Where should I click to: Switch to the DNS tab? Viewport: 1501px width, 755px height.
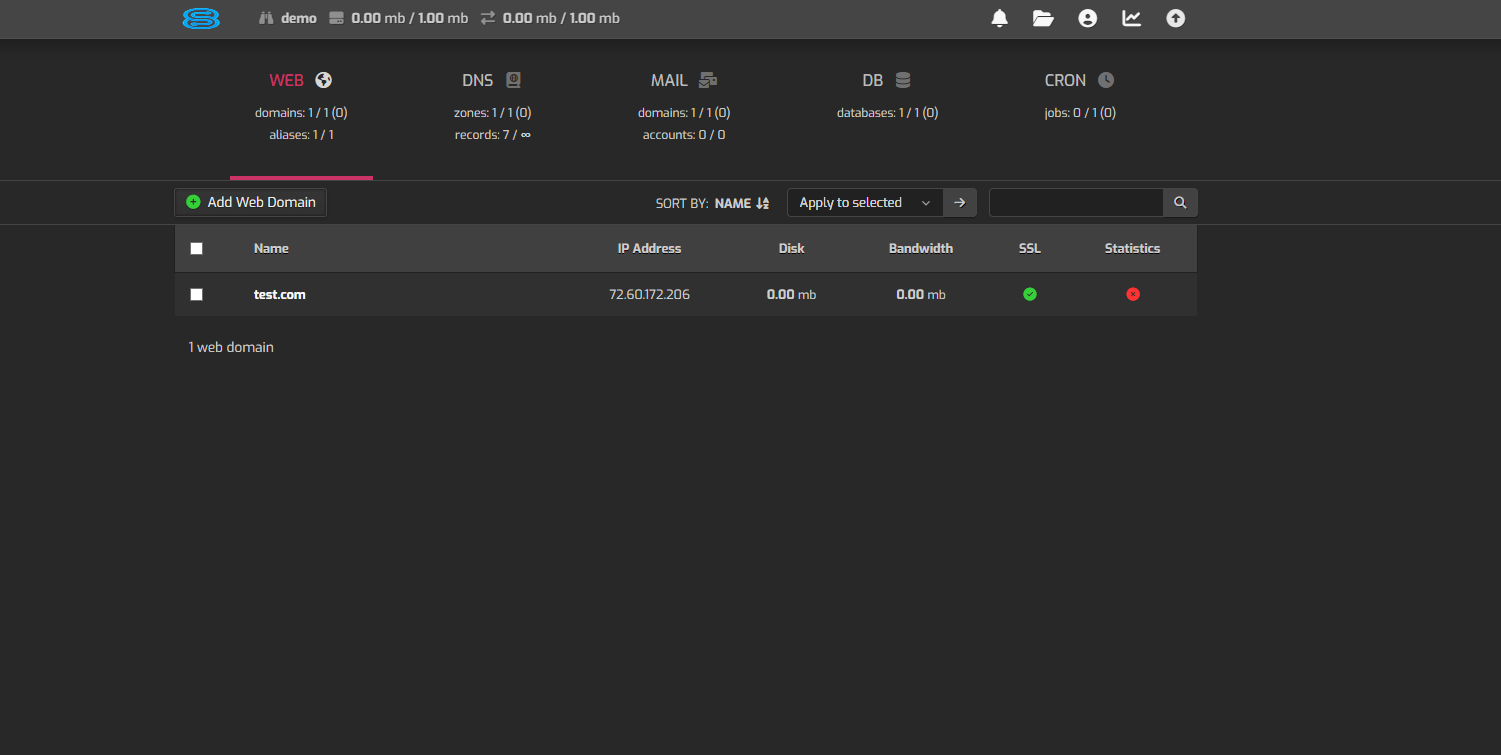click(x=492, y=80)
